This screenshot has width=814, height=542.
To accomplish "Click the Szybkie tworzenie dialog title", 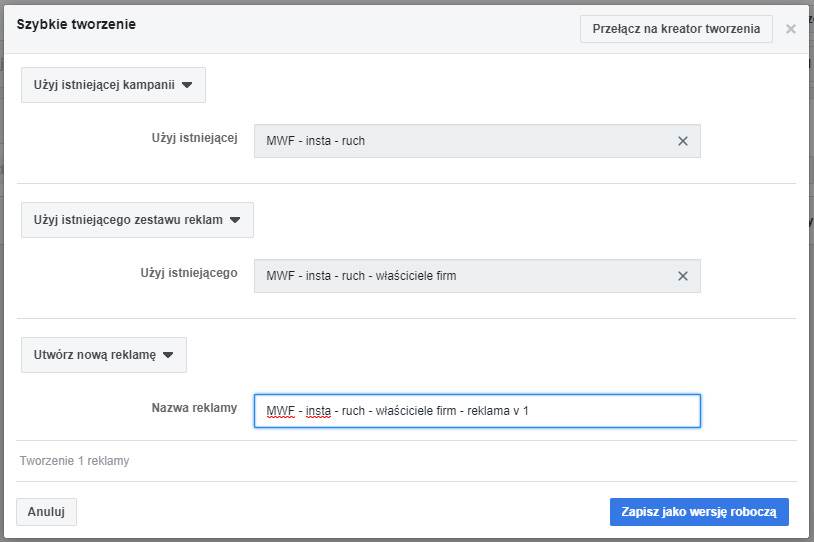I will 76,24.
